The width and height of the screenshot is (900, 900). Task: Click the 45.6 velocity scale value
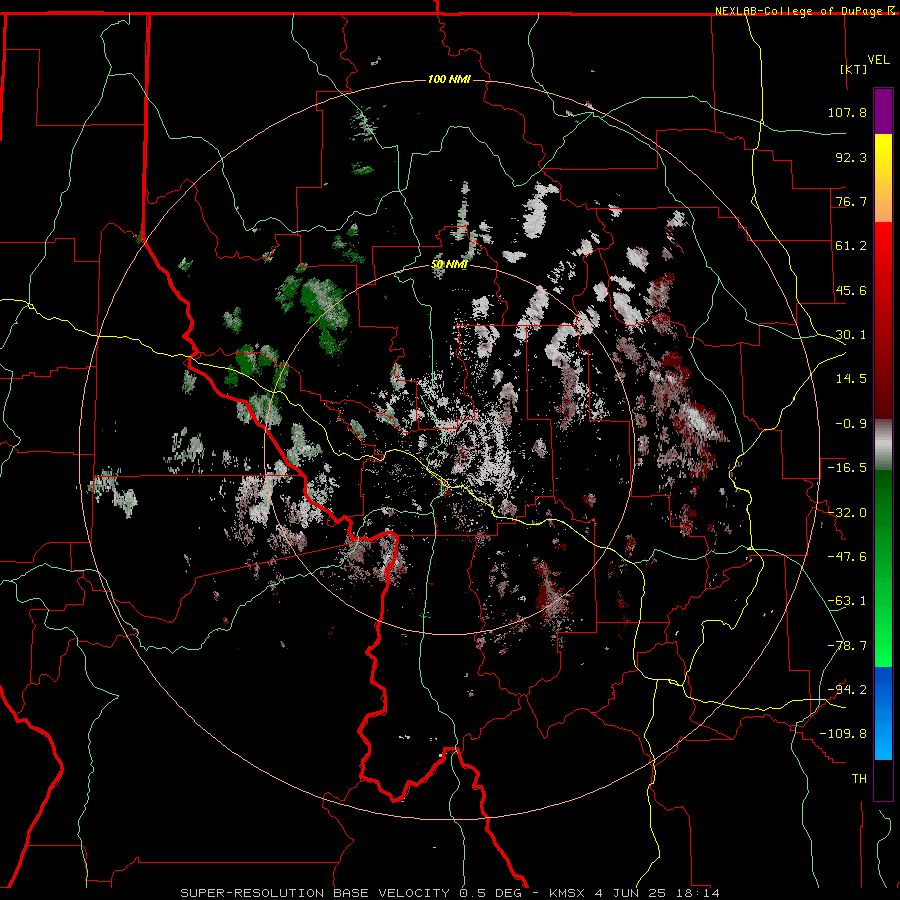(851, 290)
